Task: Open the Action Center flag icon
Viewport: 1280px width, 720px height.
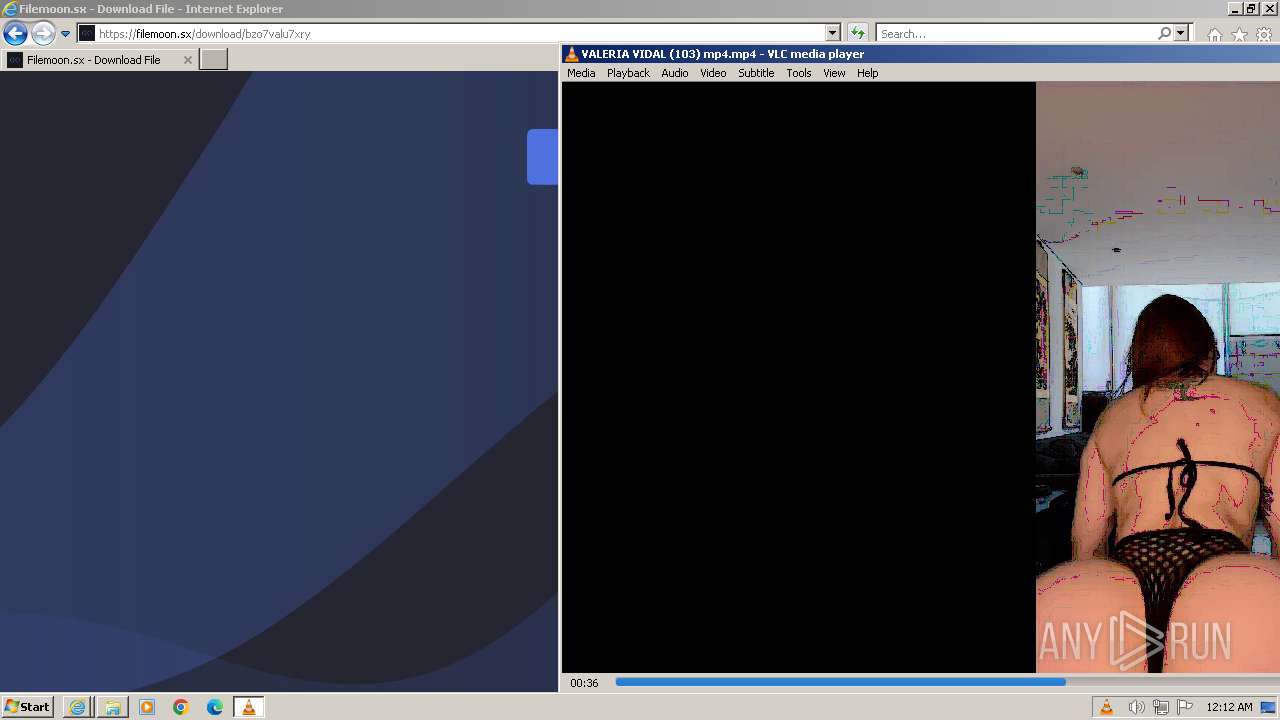Action: (x=1185, y=707)
